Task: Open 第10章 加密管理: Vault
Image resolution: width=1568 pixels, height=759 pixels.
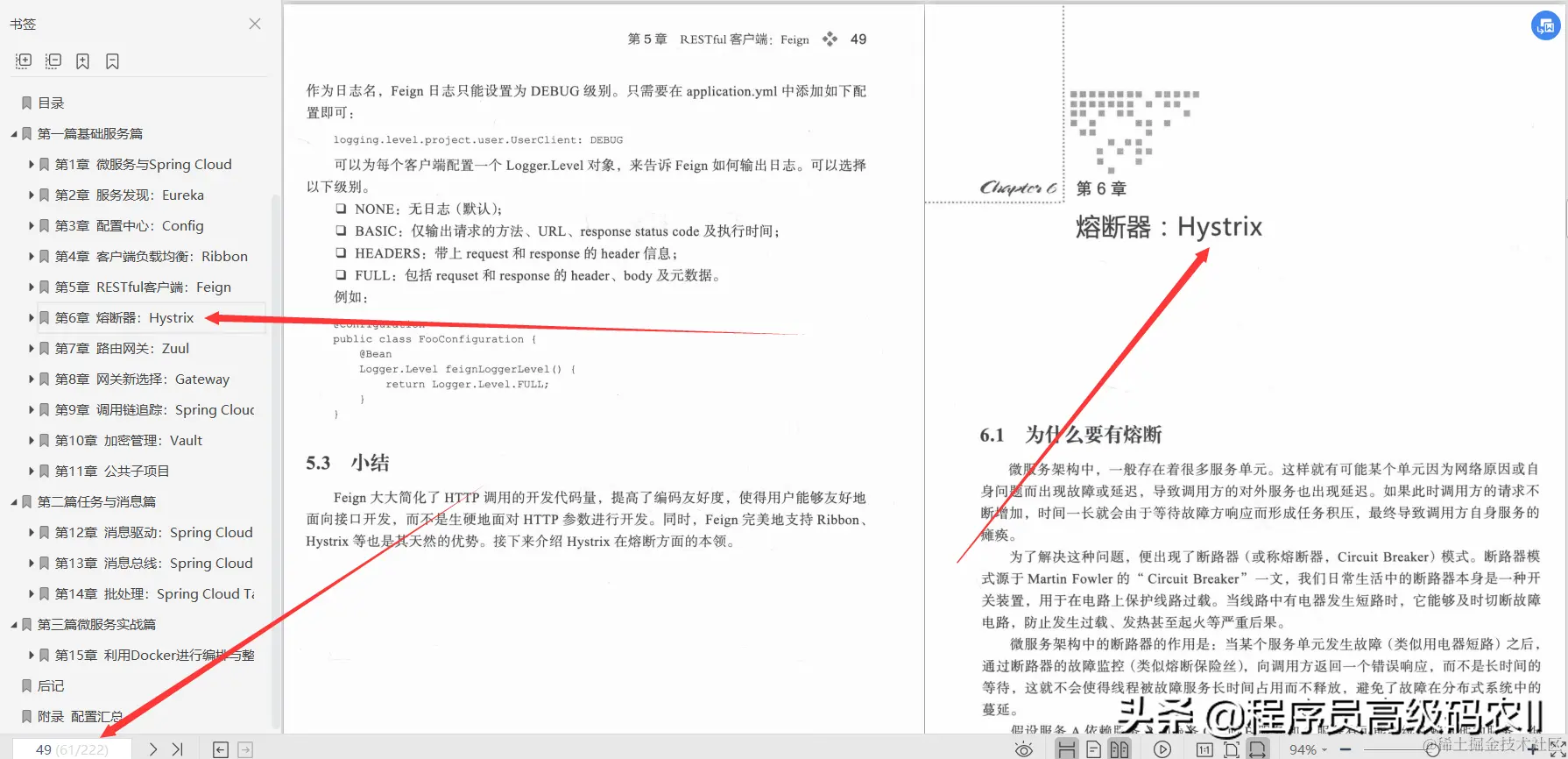Action: (x=129, y=441)
